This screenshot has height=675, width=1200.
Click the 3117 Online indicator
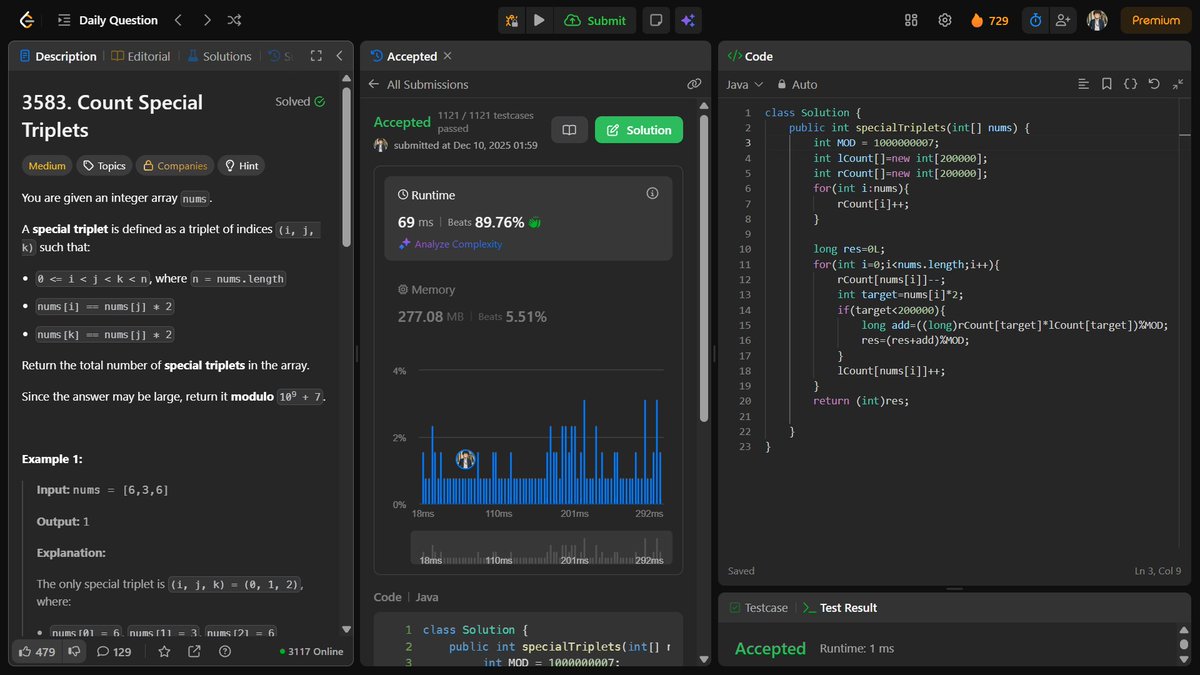[x=312, y=652]
